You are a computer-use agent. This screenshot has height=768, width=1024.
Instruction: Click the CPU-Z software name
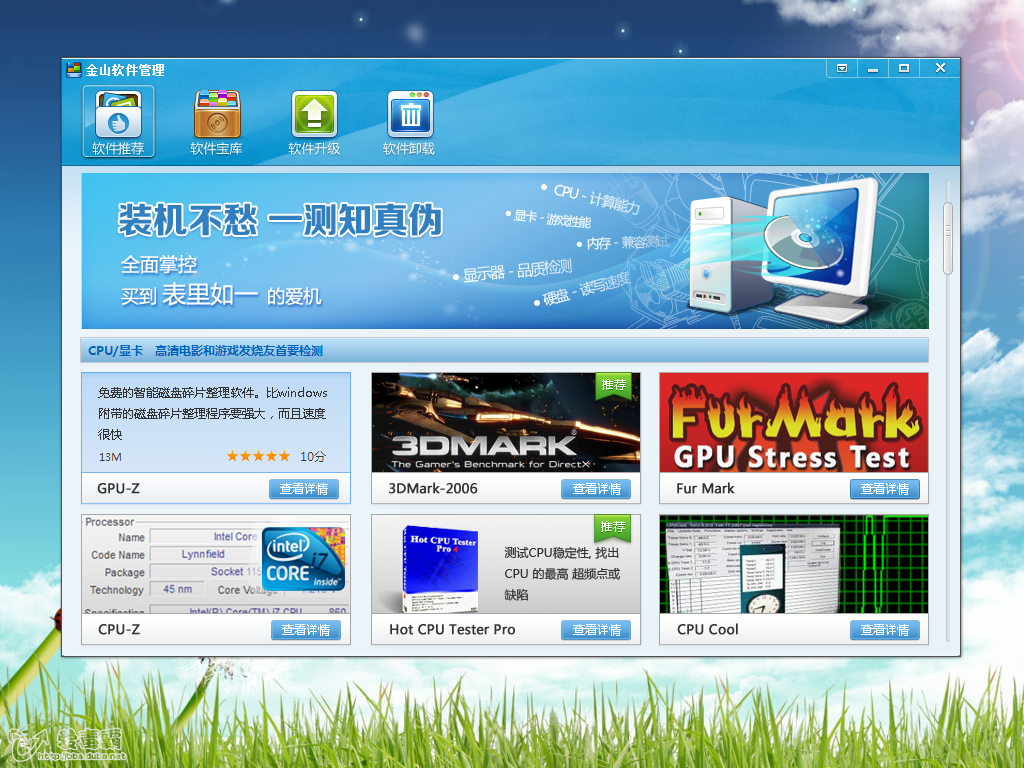tap(119, 630)
